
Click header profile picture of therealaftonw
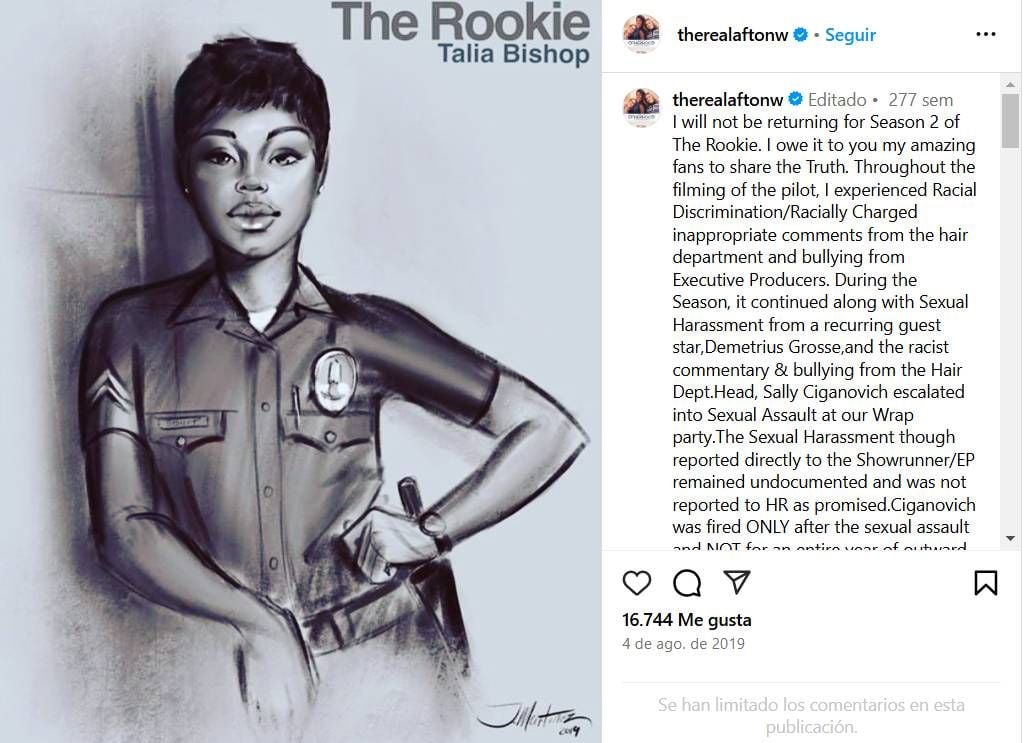coord(642,34)
